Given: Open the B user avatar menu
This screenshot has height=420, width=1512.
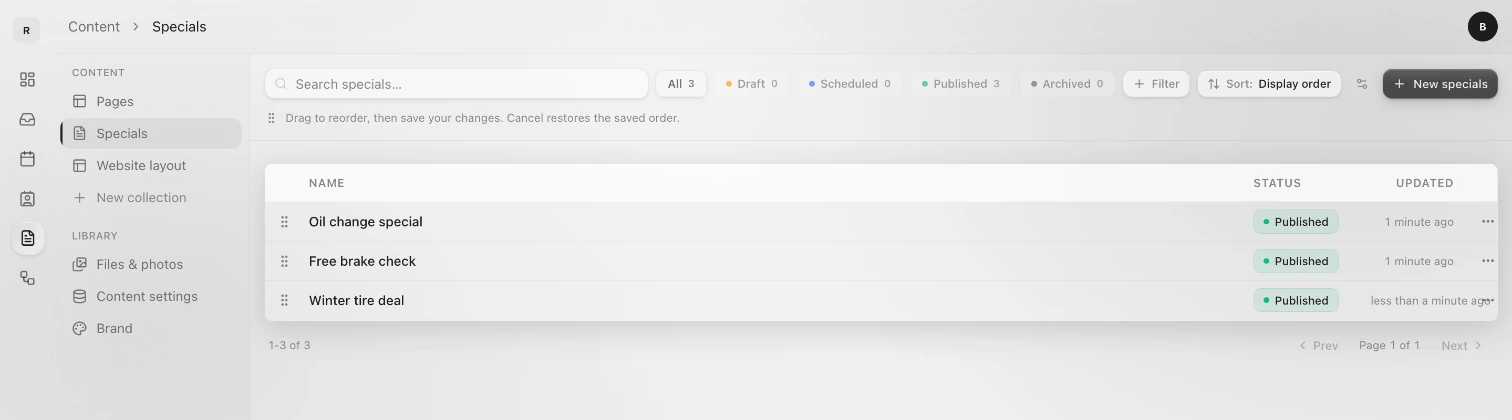Looking at the screenshot, I should point(1482,27).
